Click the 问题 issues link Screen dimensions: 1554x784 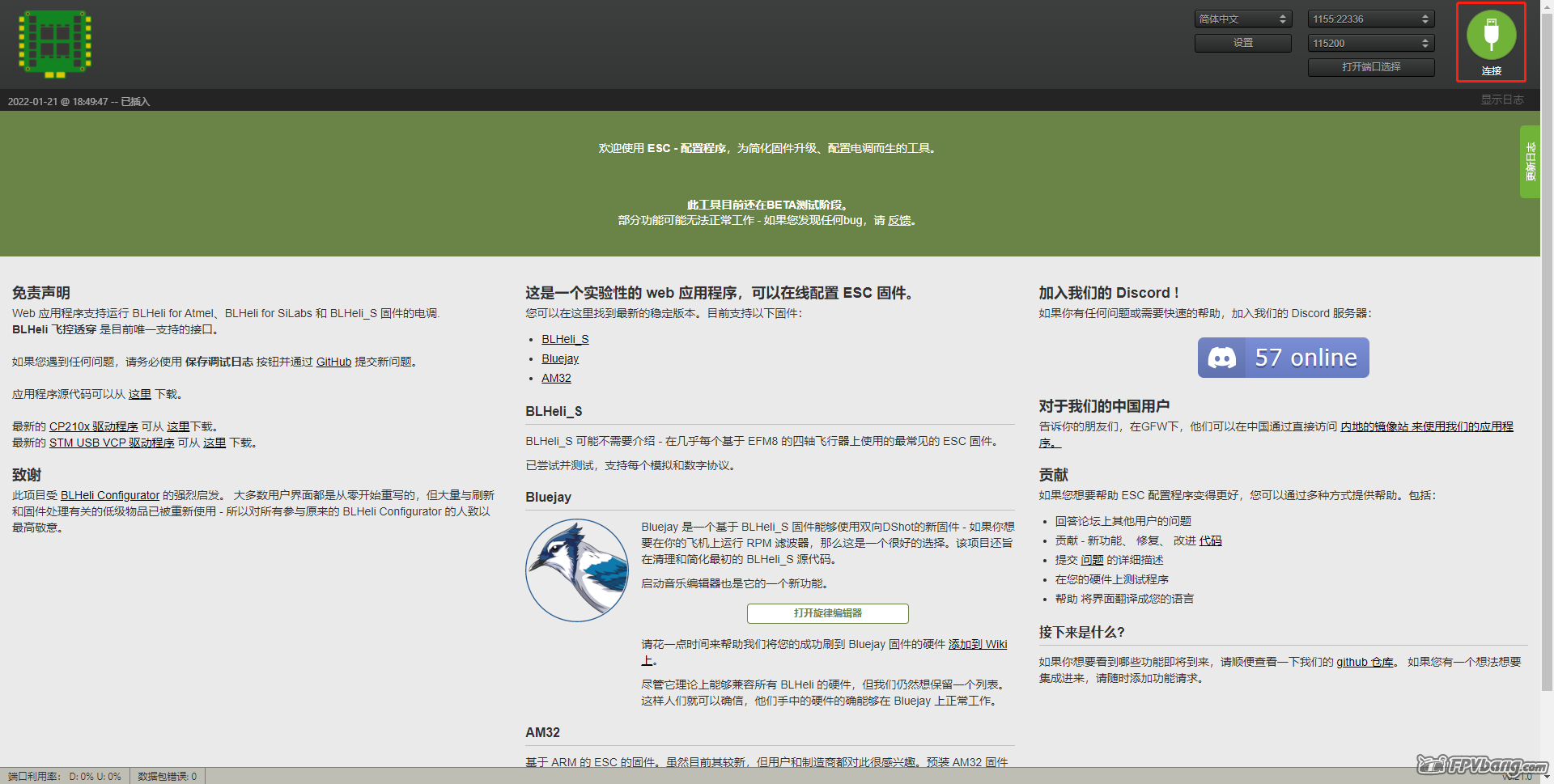coord(1092,560)
